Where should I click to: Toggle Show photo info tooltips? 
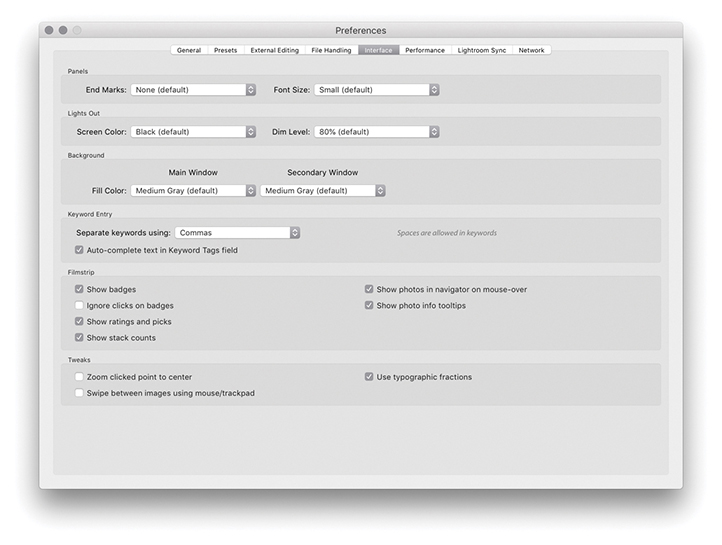pyautogui.click(x=369, y=306)
